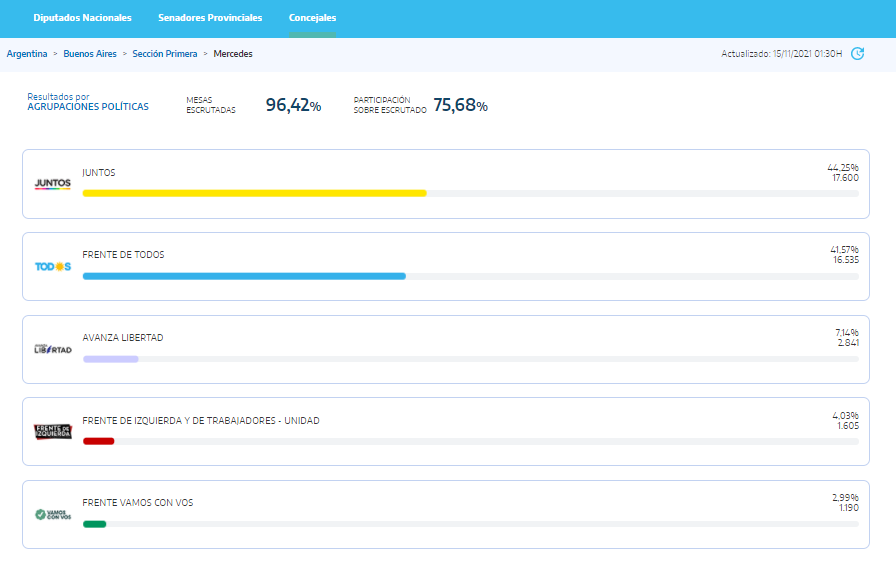Go to Argentina in the breadcrumb
The width and height of the screenshot is (896, 588).
tap(27, 54)
